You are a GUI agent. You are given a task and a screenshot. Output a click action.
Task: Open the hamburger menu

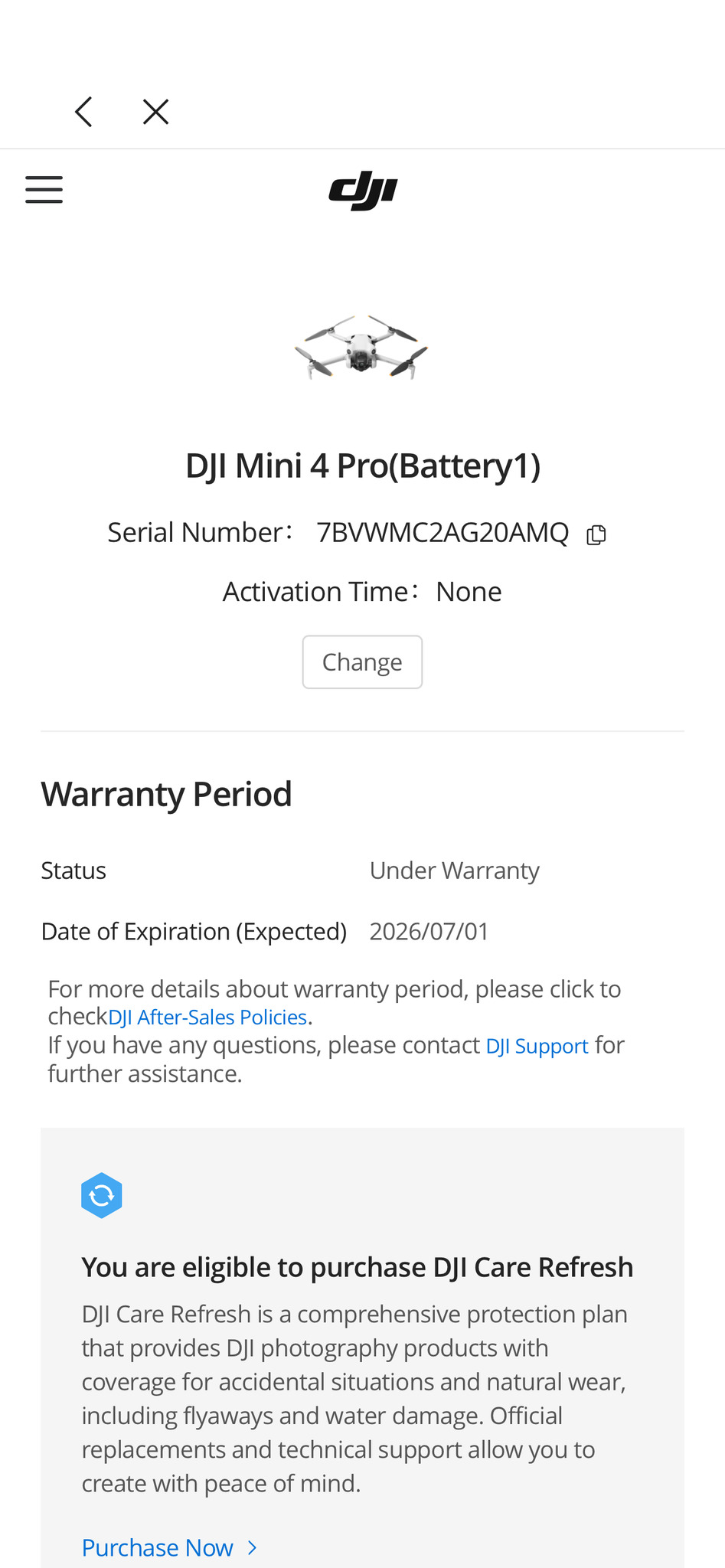pyautogui.click(x=44, y=189)
